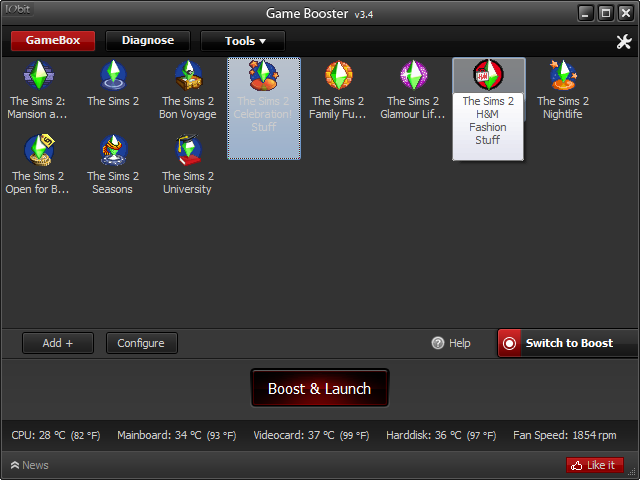Click the Add + button

[x=58, y=343]
